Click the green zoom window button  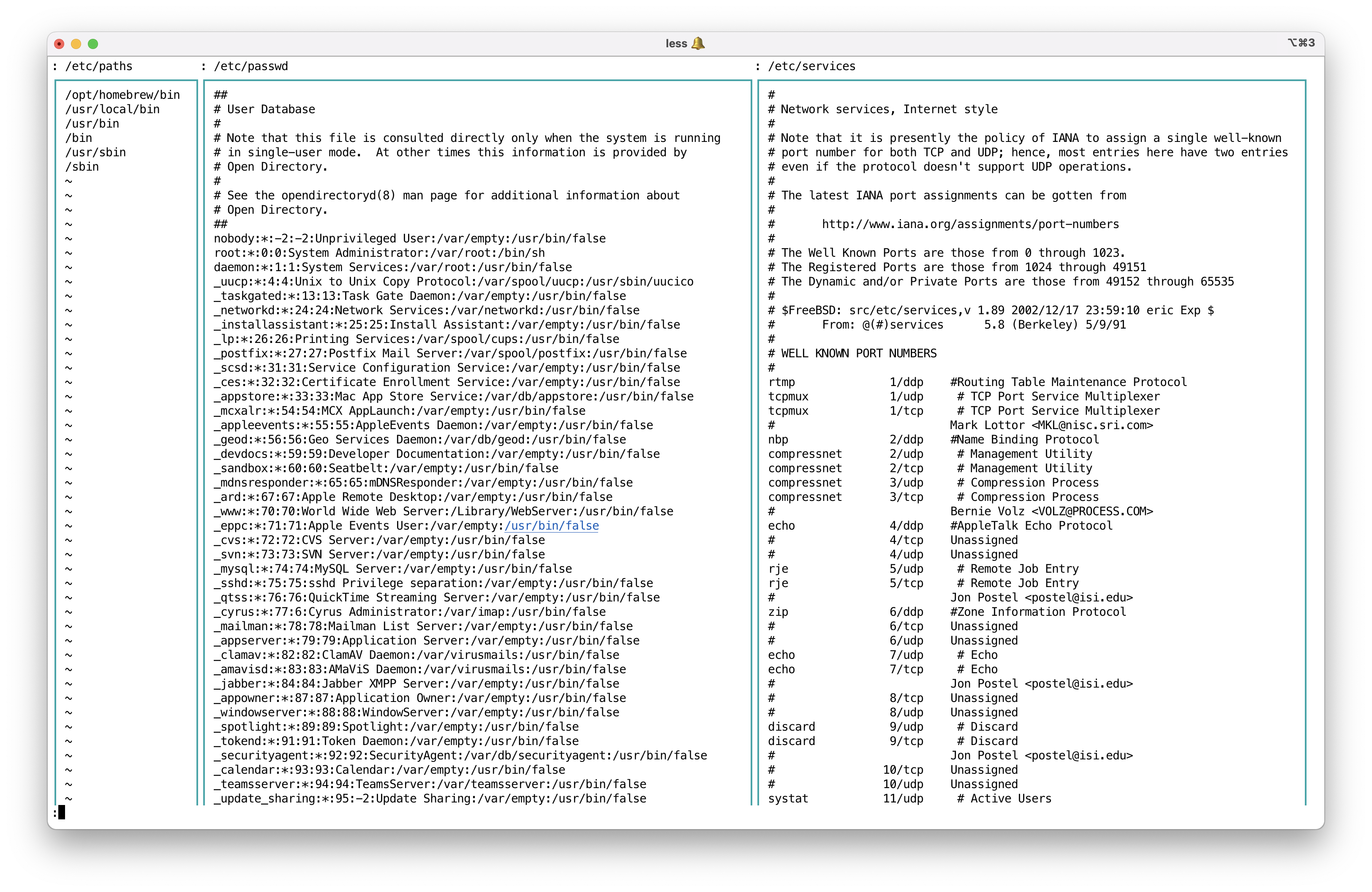point(93,44)
